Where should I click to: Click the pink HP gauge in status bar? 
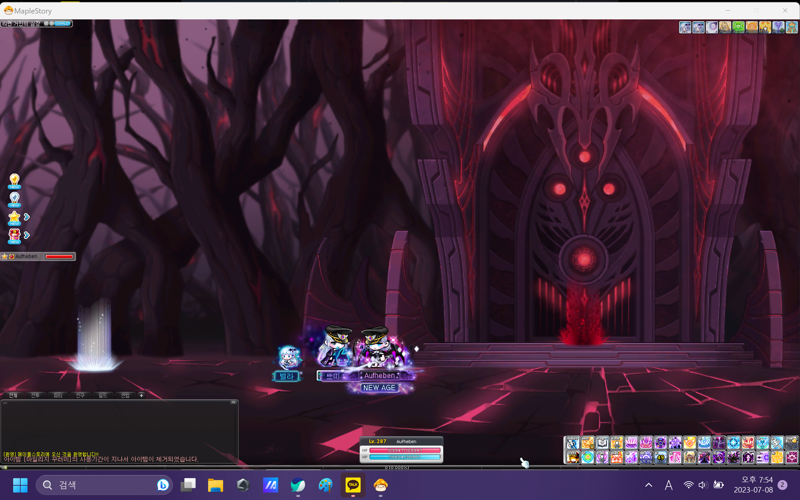(x=405, y=451)
